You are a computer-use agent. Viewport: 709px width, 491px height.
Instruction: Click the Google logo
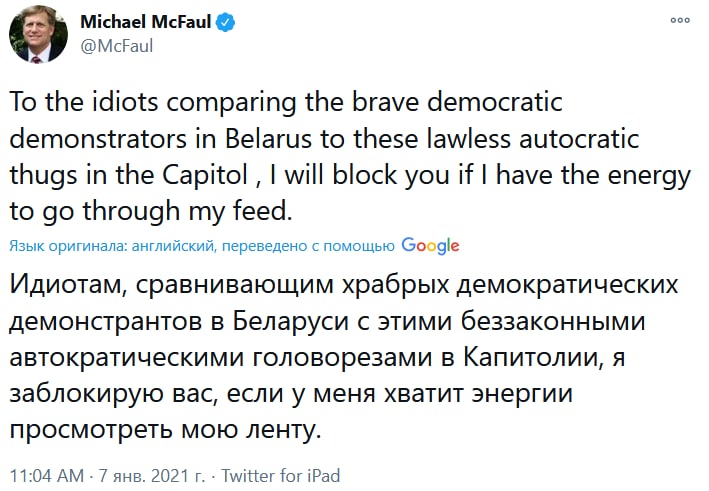430,246
